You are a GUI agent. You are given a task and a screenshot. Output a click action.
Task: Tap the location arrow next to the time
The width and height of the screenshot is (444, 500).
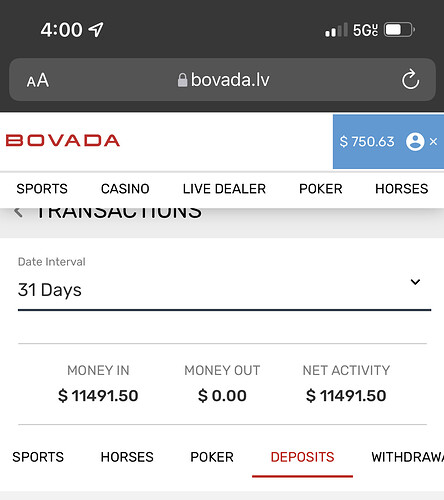[96, 30]
